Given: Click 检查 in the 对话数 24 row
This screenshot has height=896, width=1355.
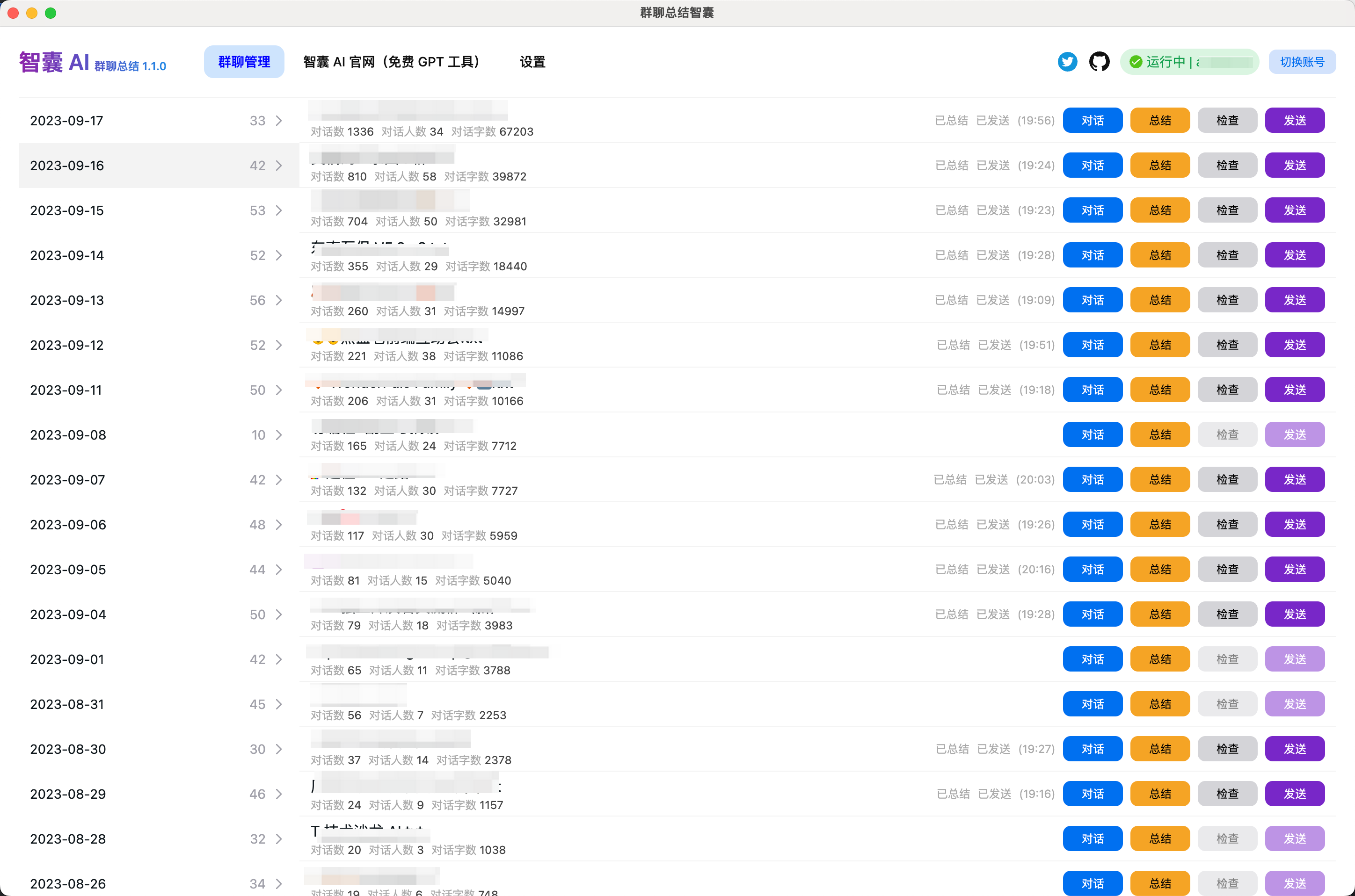Looking at the screenshot, I should click(x=1227, y=794).
